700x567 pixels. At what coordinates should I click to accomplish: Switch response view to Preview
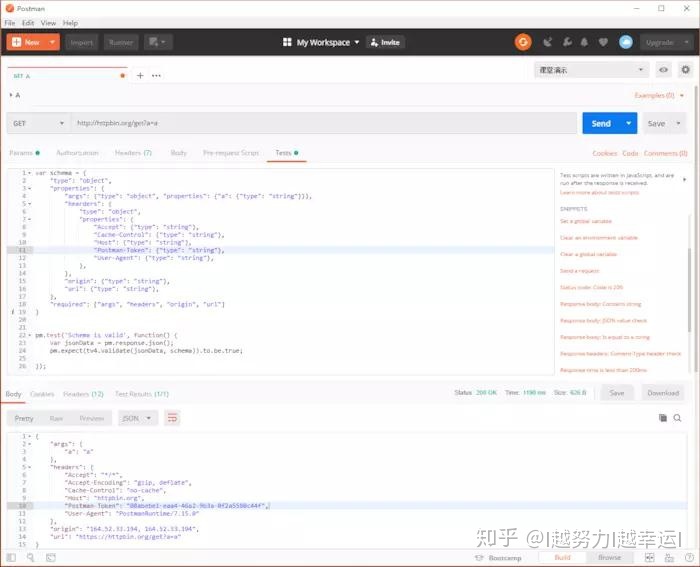pos(92,418)
